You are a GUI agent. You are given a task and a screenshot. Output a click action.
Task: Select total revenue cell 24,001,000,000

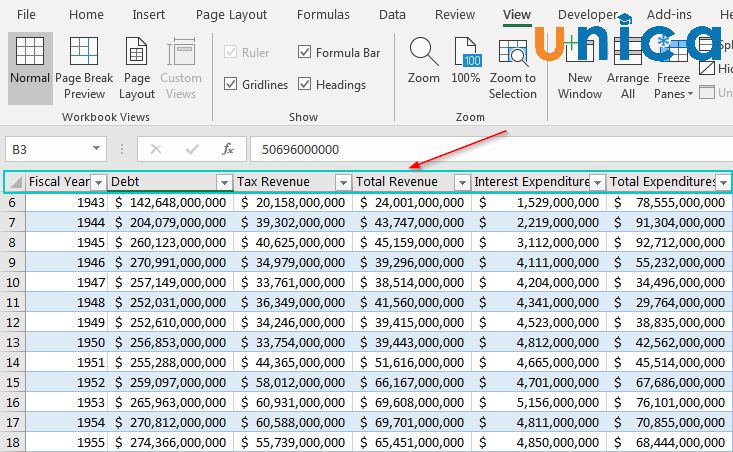click(x=412, y=202)
